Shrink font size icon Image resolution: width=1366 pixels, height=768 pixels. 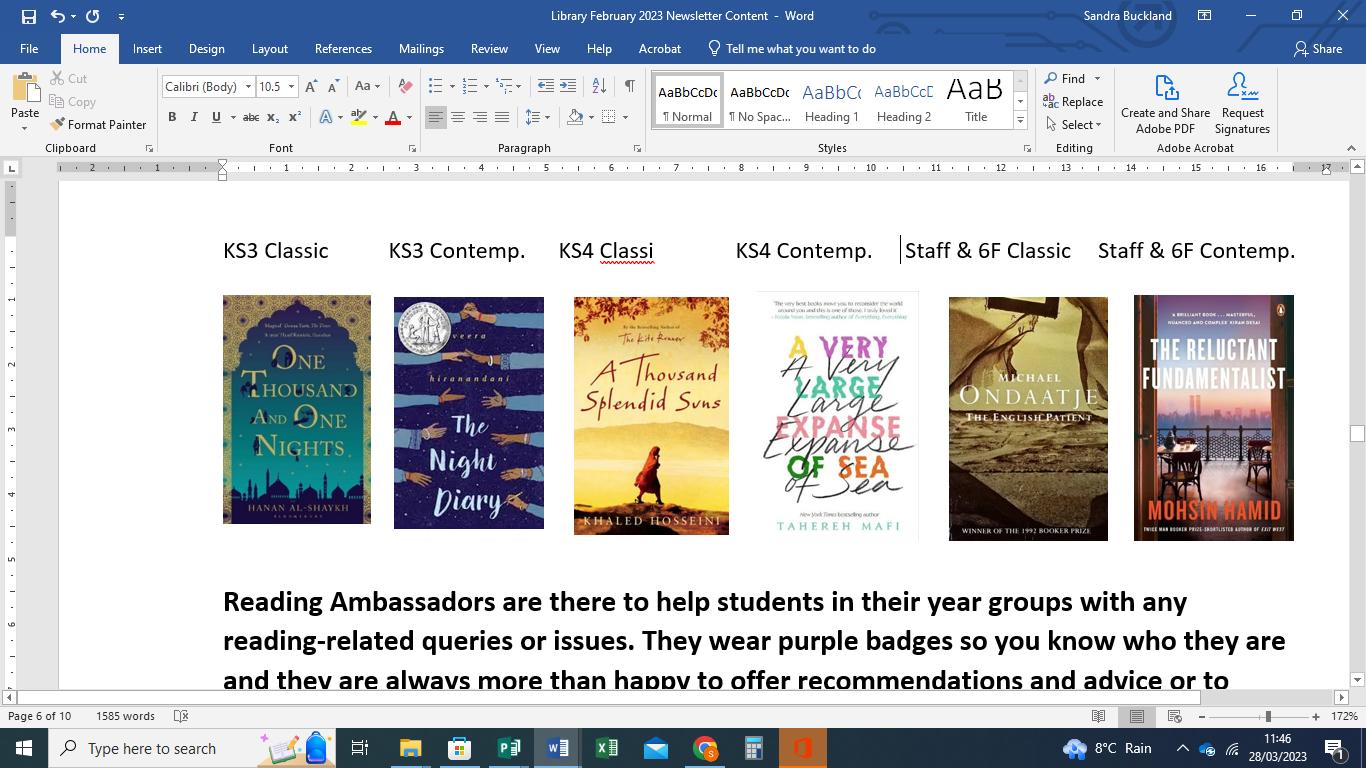point(333,87)
